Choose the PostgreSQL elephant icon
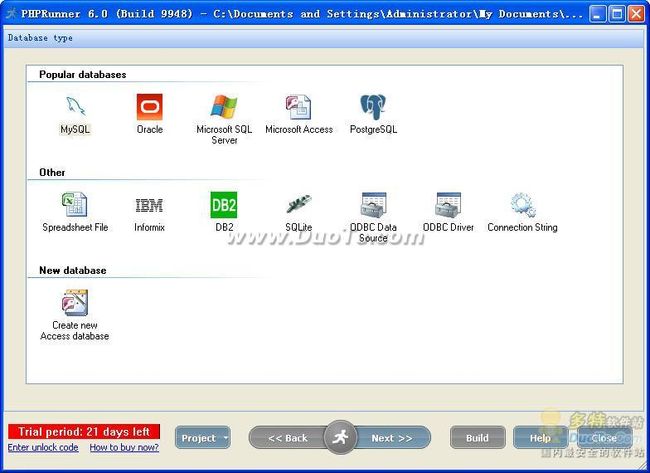This screenshot has width=650, height=473. point(373,107)
